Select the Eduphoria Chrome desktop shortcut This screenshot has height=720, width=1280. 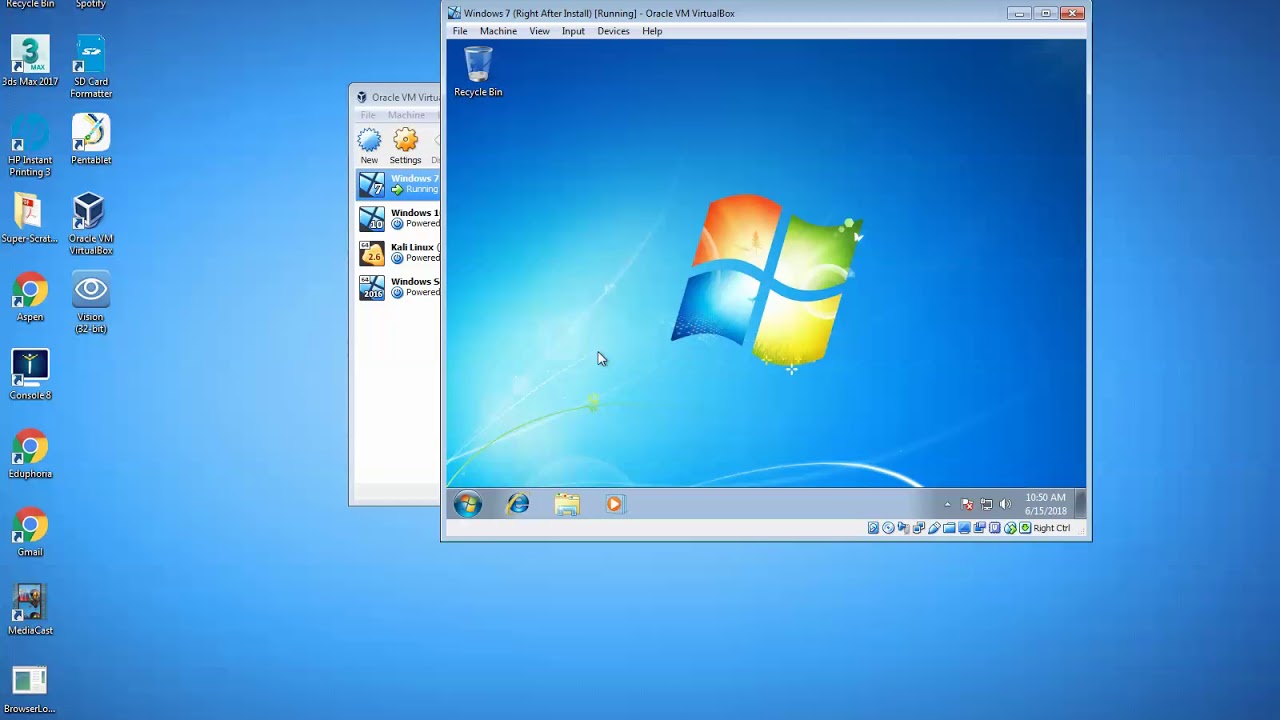pos(30,454)
